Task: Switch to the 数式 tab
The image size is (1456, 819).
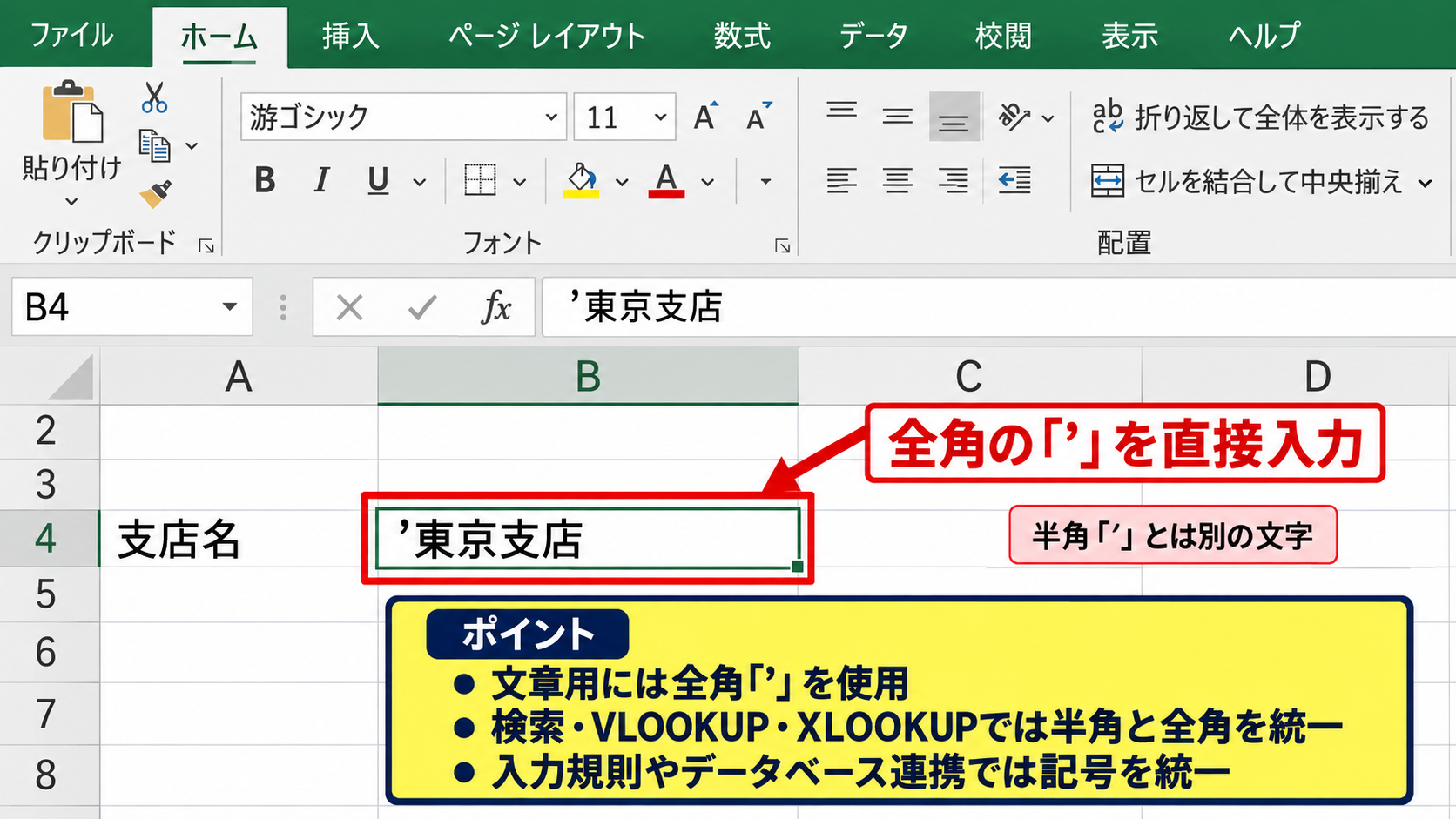Action: coord(742,35)
